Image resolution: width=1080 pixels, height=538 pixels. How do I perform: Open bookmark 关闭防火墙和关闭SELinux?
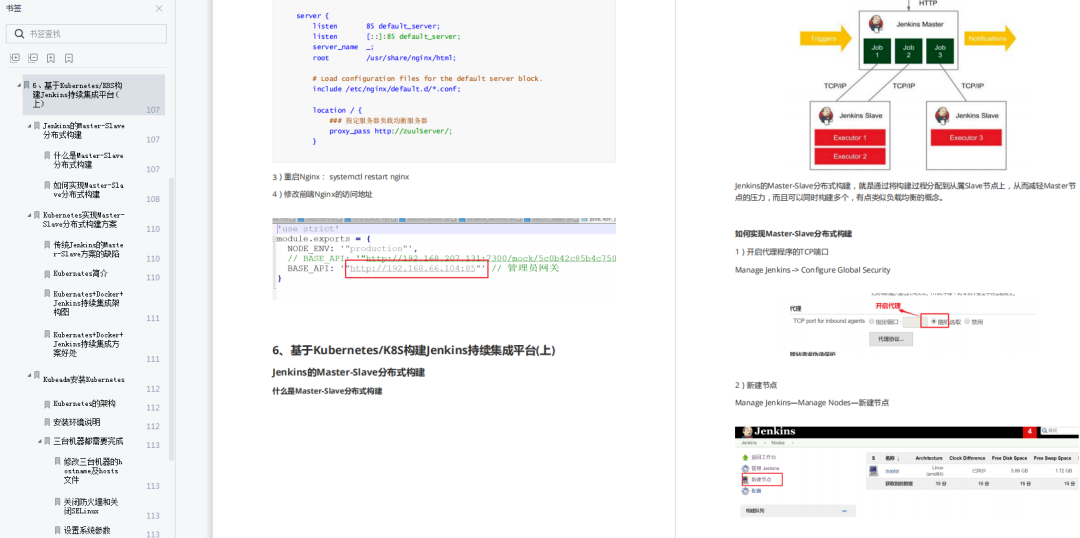pyautogui.click(x=92, y=506)
